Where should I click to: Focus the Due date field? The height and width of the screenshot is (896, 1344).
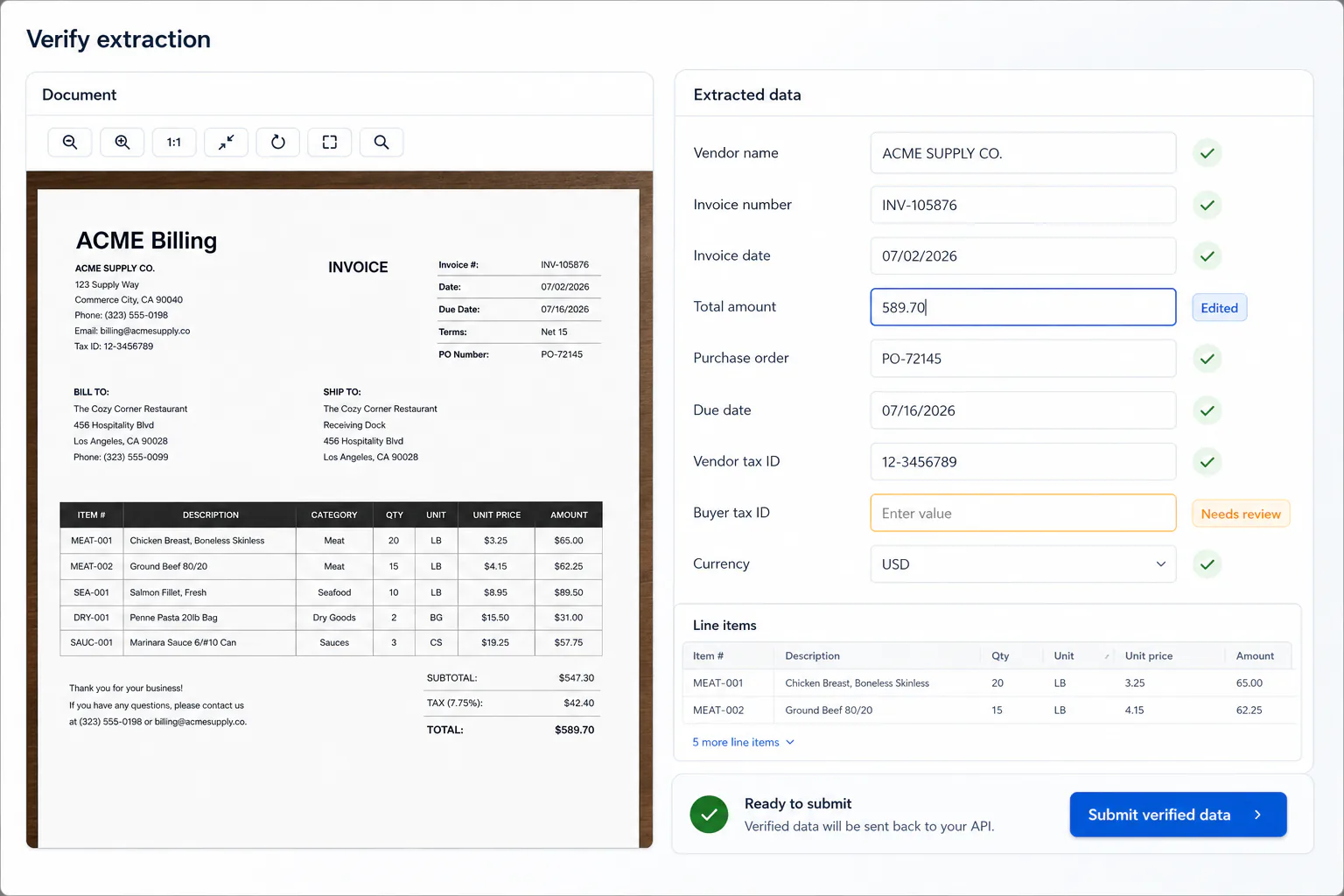point(1023,410)
